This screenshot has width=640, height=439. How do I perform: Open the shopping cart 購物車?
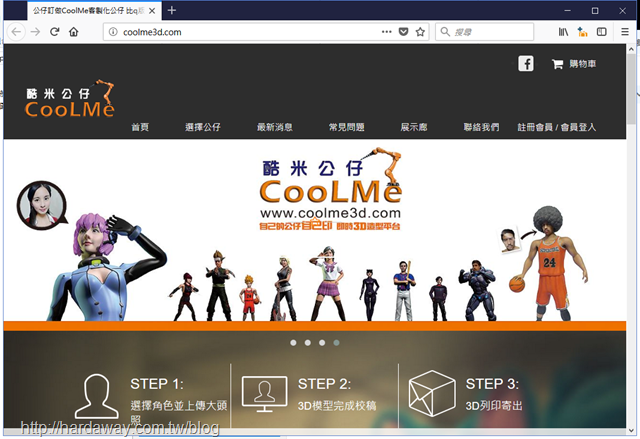click(574, 64)
